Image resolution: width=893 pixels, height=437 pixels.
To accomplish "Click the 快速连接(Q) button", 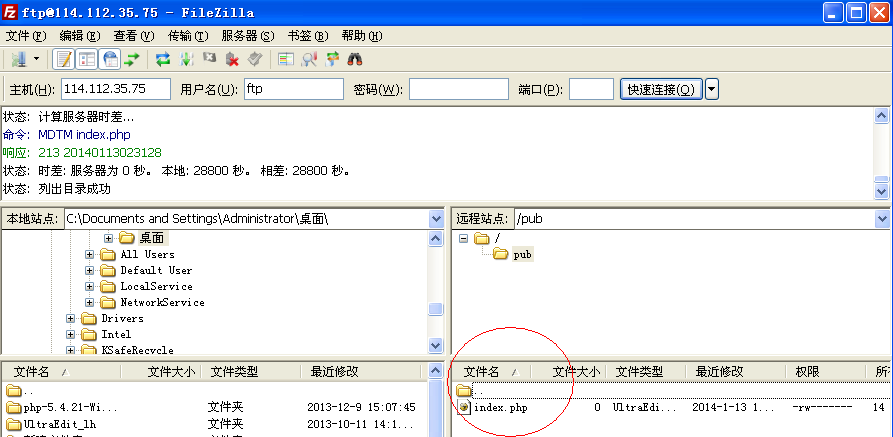I will click(x=661, y=89).
